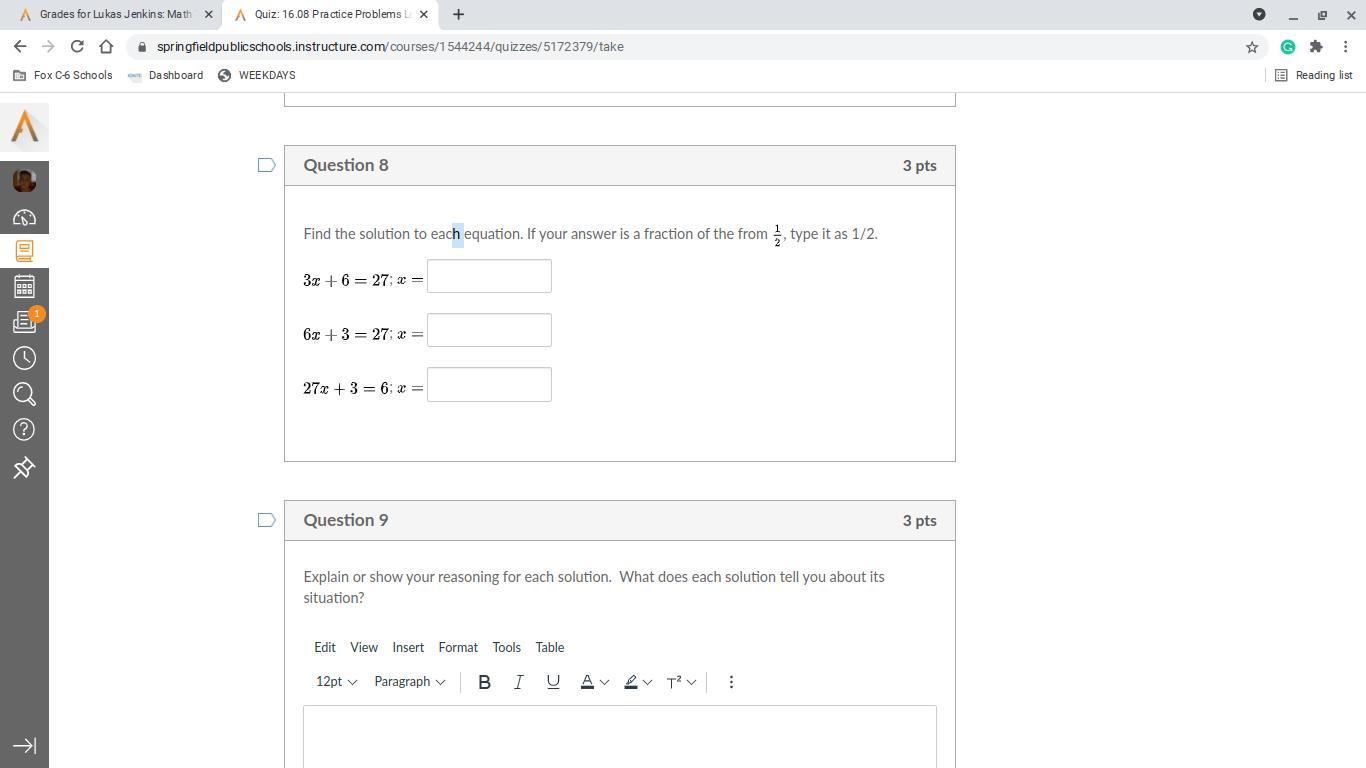This screenshot has width=1366, height=768.
Task: Open the Reading list panel
Action: pos(1313,75)
